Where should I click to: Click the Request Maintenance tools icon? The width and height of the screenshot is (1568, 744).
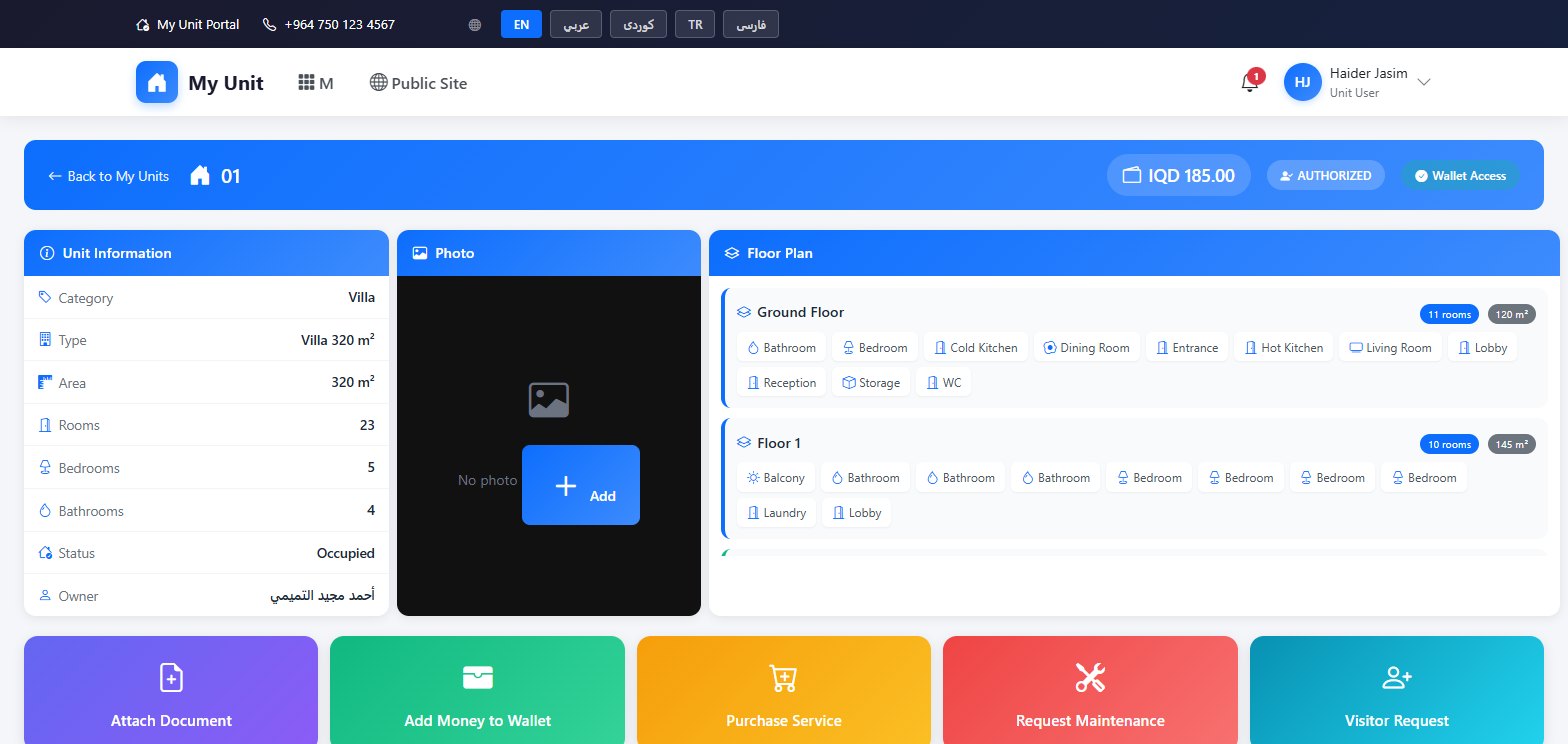point(1090,677)
